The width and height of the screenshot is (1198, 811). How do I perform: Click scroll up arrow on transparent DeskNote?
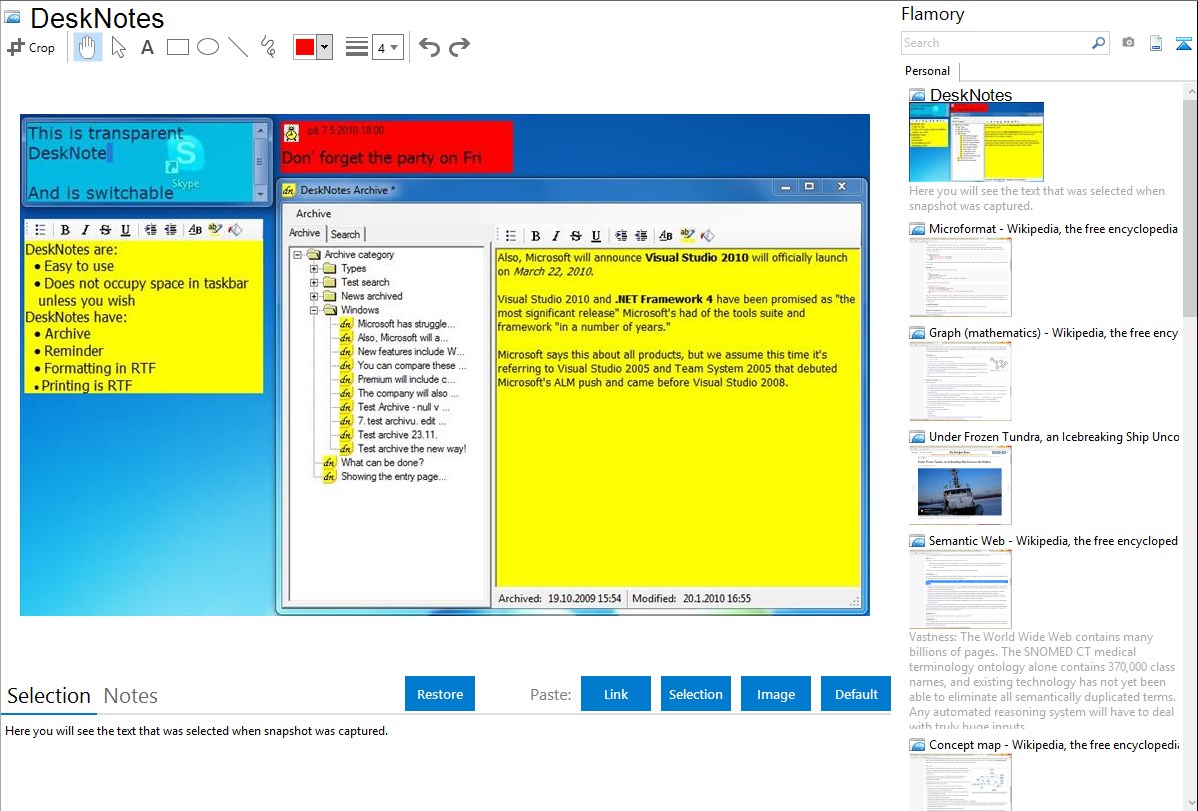pyautogui.click(x=260, y=131)
